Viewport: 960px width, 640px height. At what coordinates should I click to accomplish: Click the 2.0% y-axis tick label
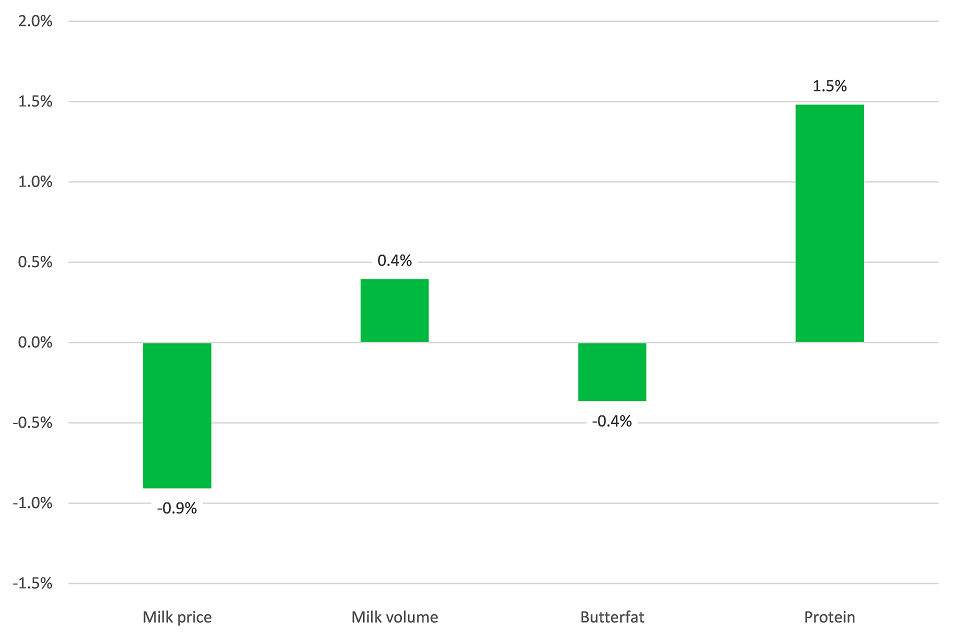pyautogui.click(x=34, y=21)
